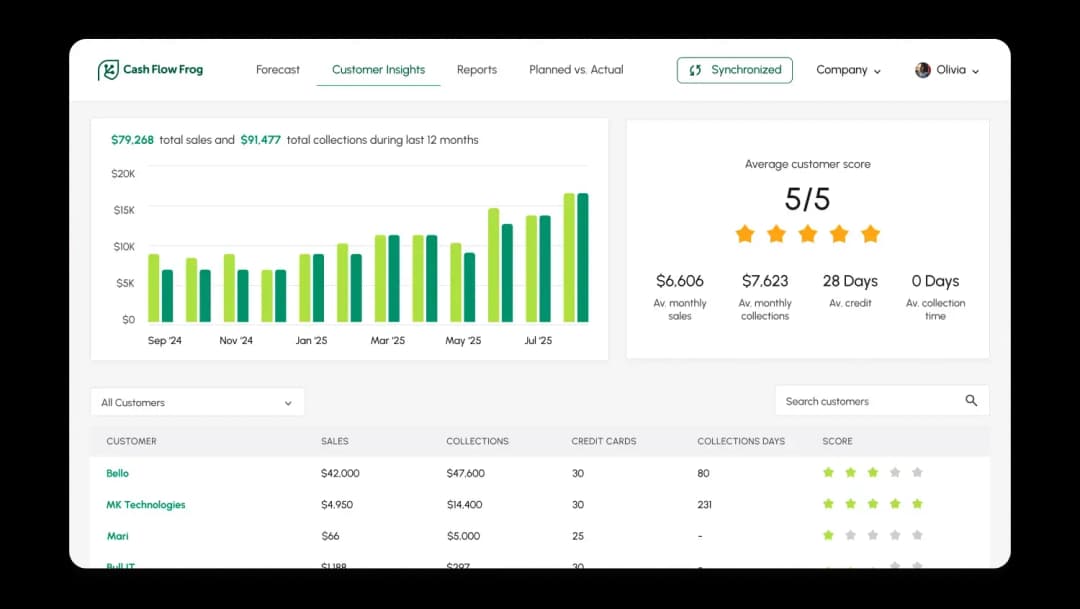
Task: Click the sync arrows icon in Synchronized button
Action: point(696,69)
